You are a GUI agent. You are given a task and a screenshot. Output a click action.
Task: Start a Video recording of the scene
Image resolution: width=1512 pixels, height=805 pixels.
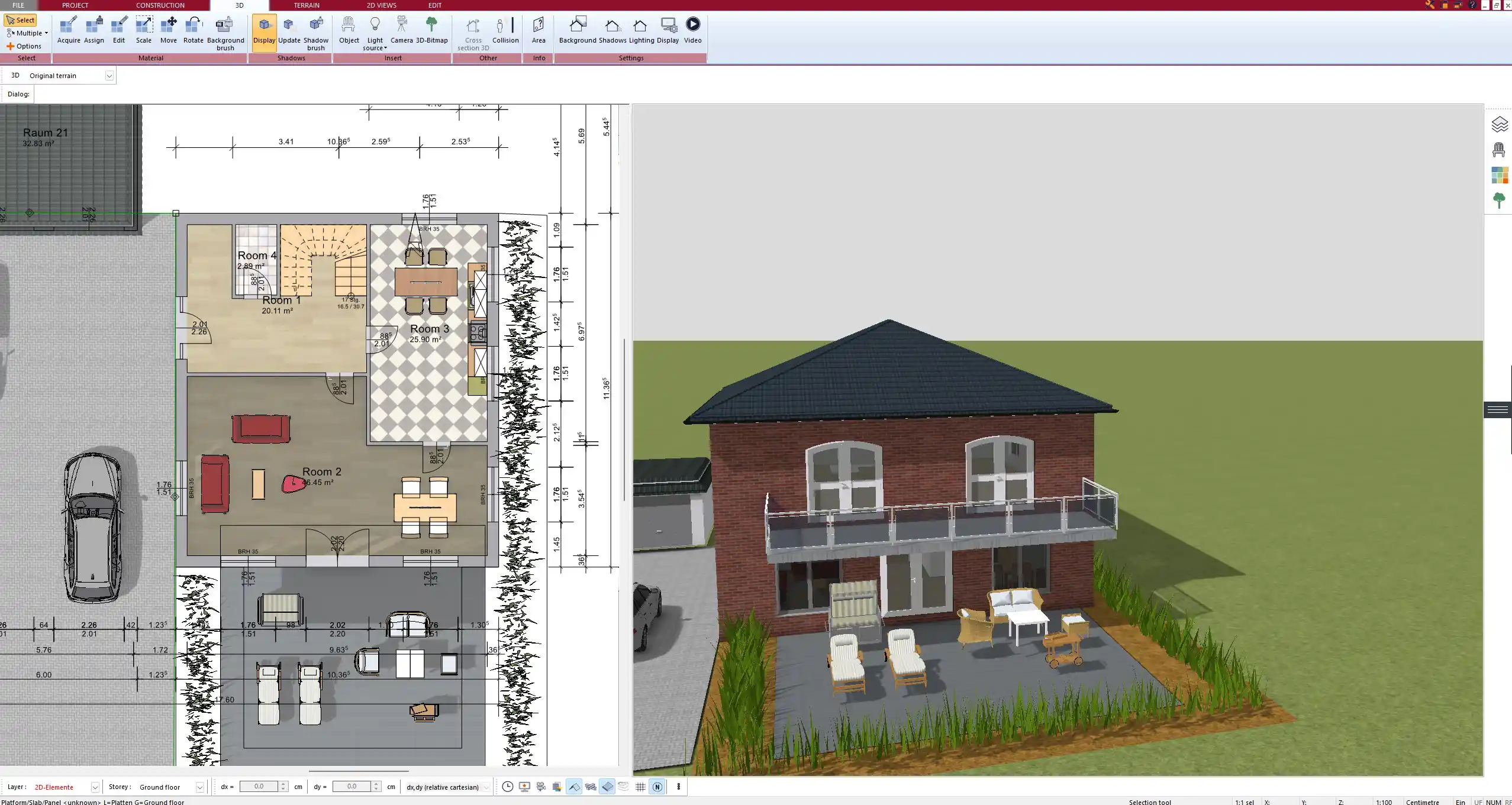pyautogui.click(x=692, y=28)
